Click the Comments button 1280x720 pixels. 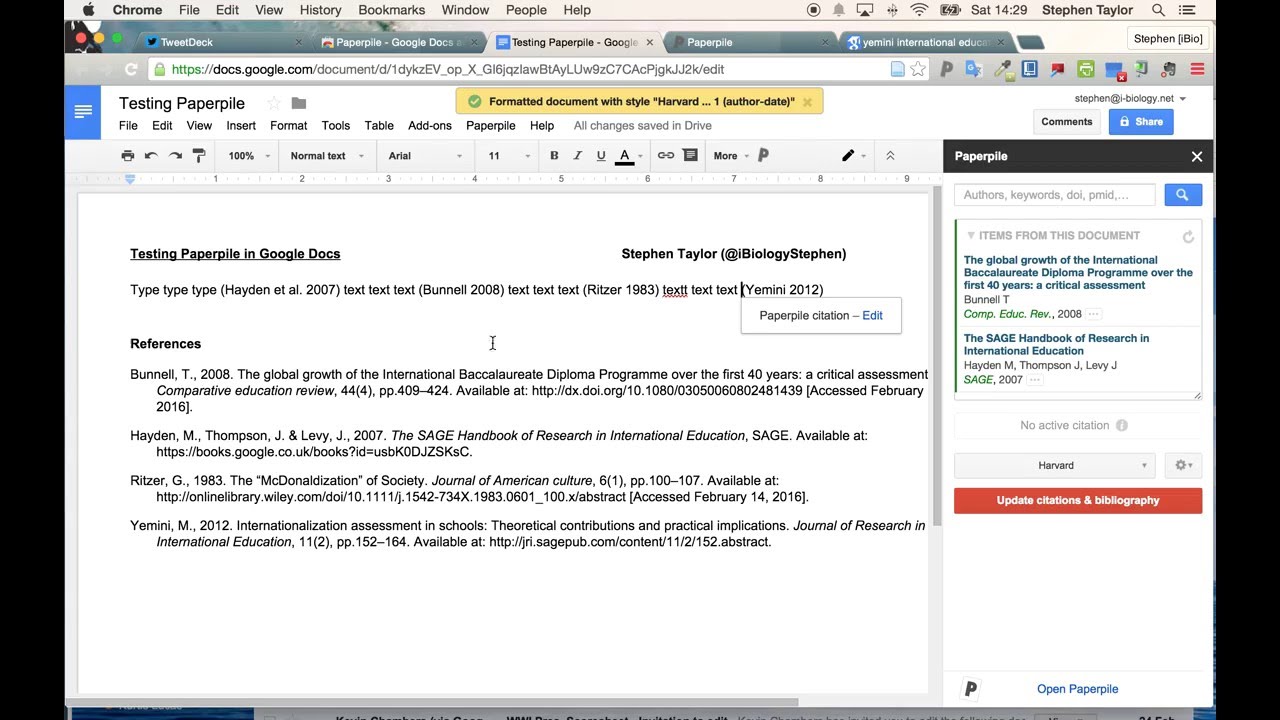click(1067, 122)
